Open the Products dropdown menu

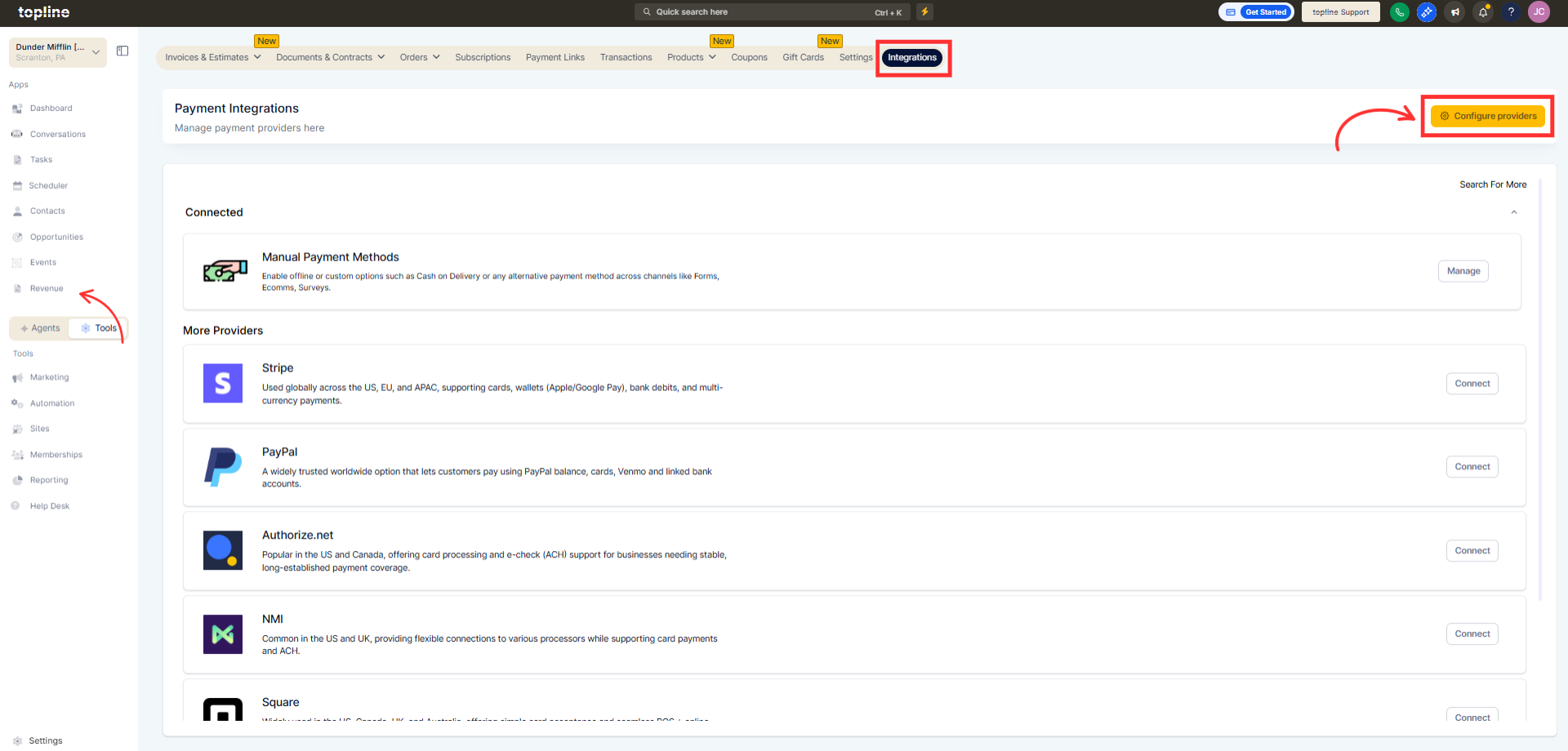691,57
